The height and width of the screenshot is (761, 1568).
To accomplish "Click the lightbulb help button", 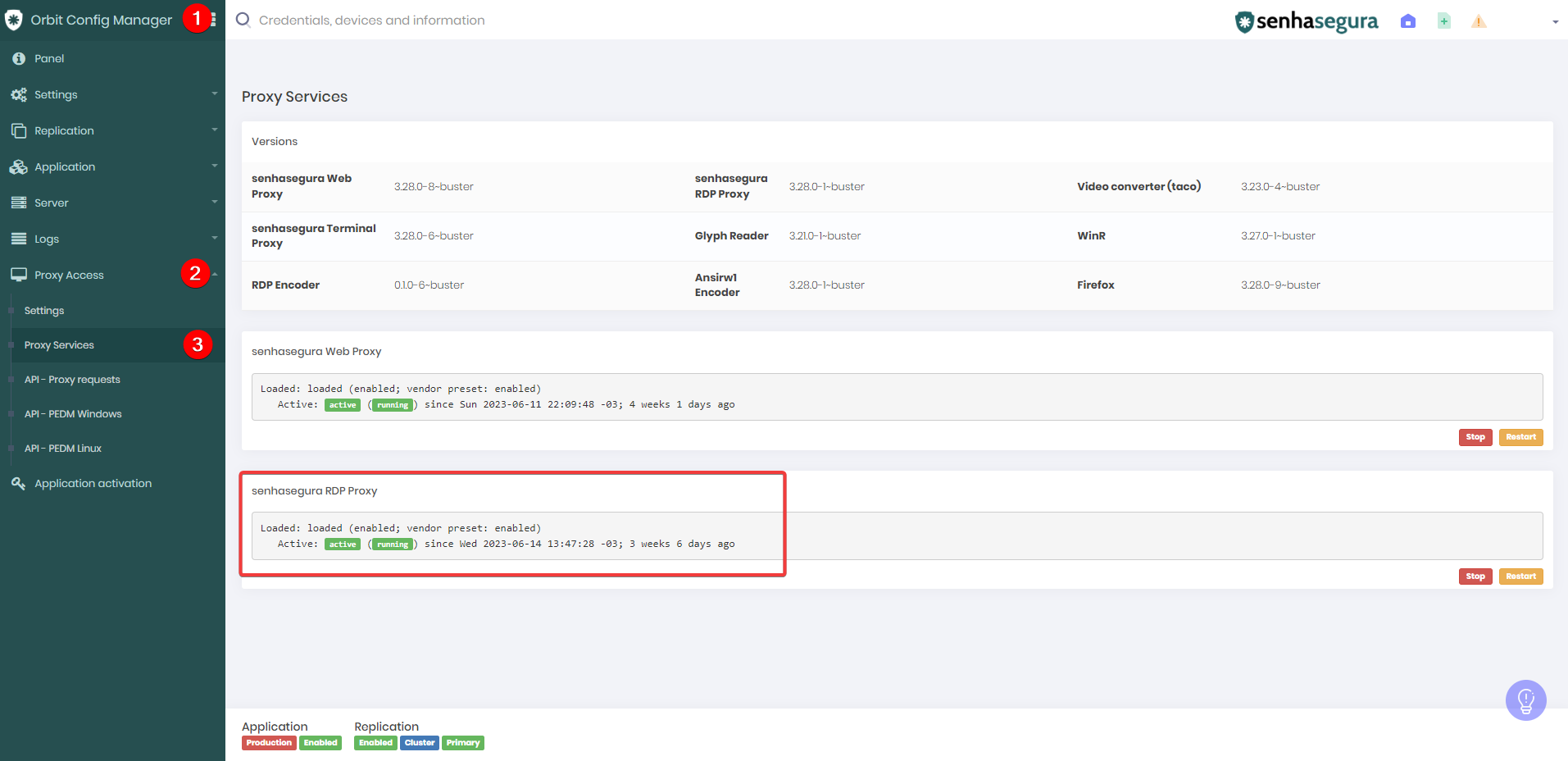I will pyautogui.click(x=1525, y=700).
